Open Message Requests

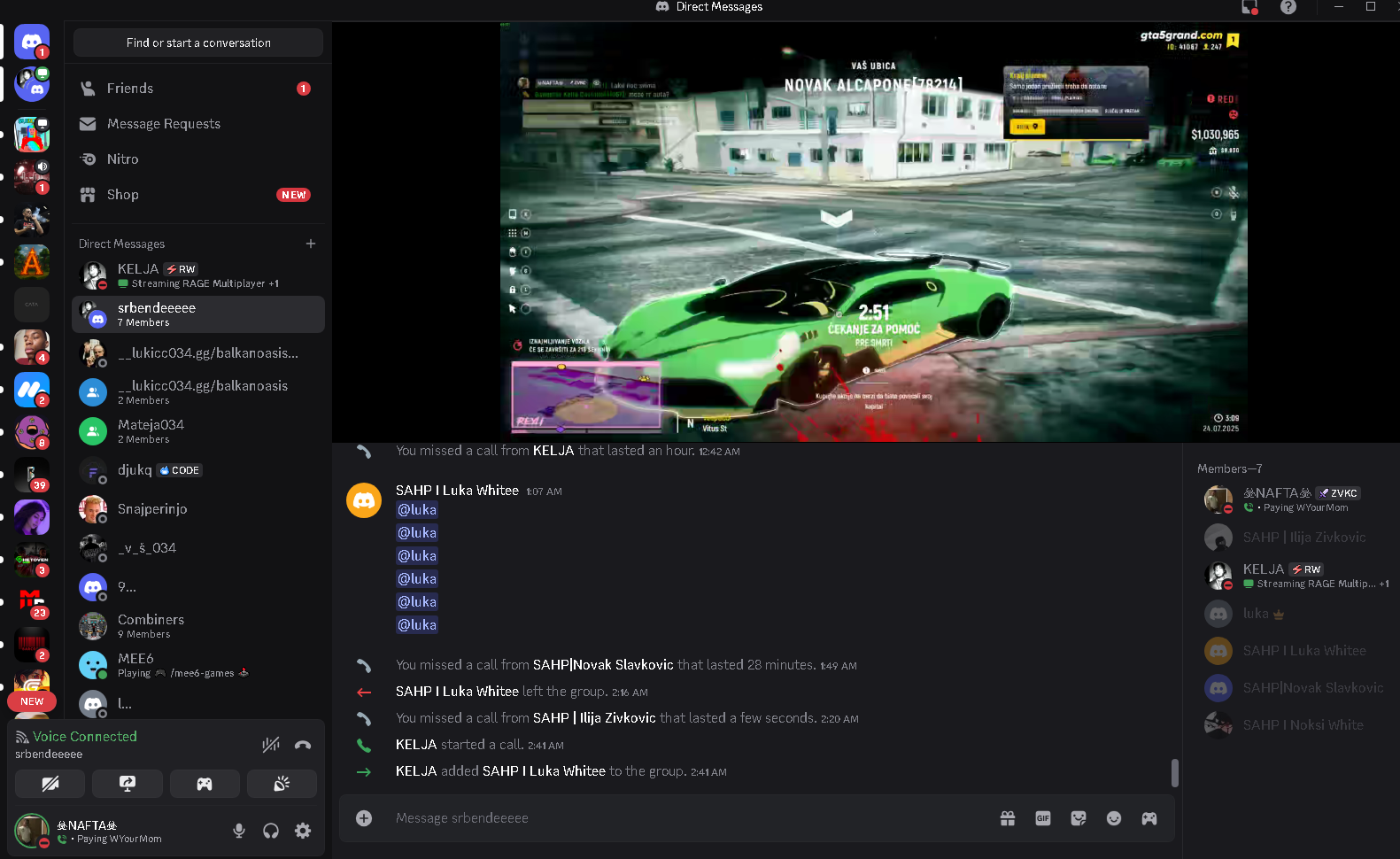(198, 124)
